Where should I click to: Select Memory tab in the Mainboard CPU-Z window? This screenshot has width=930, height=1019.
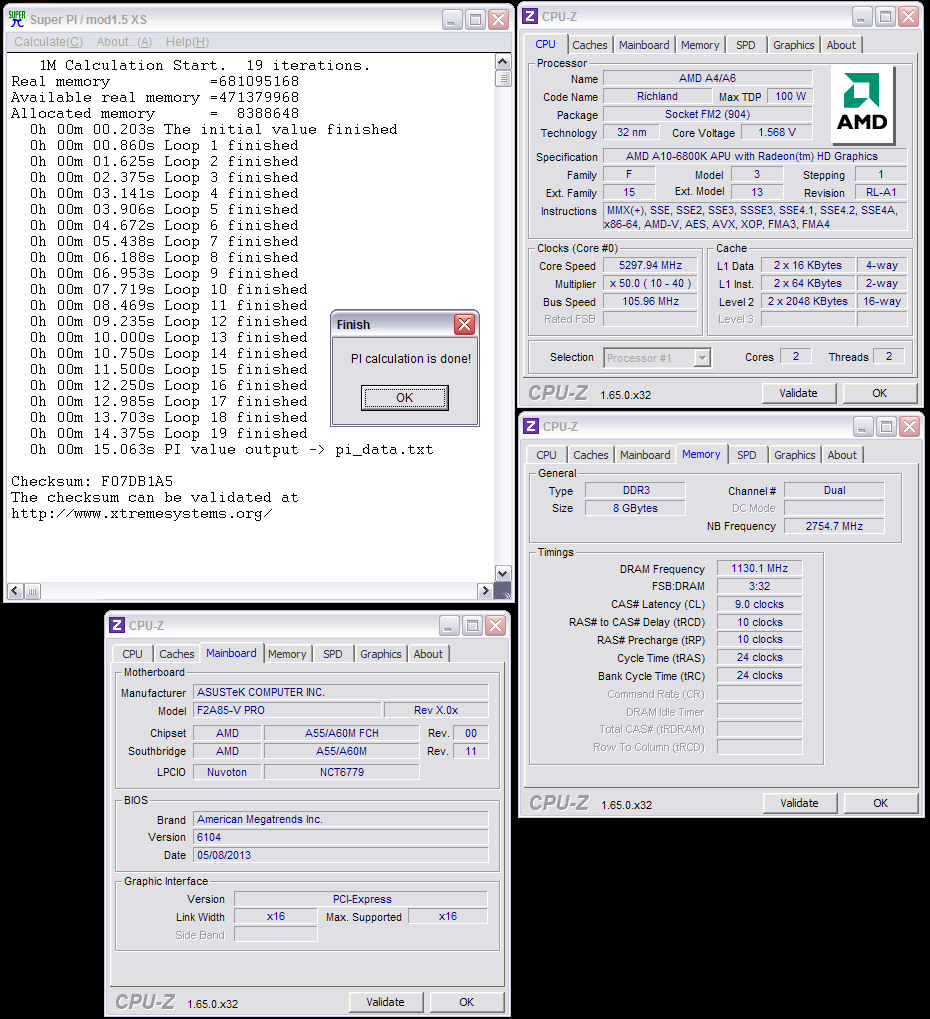(x=287, y=654)
